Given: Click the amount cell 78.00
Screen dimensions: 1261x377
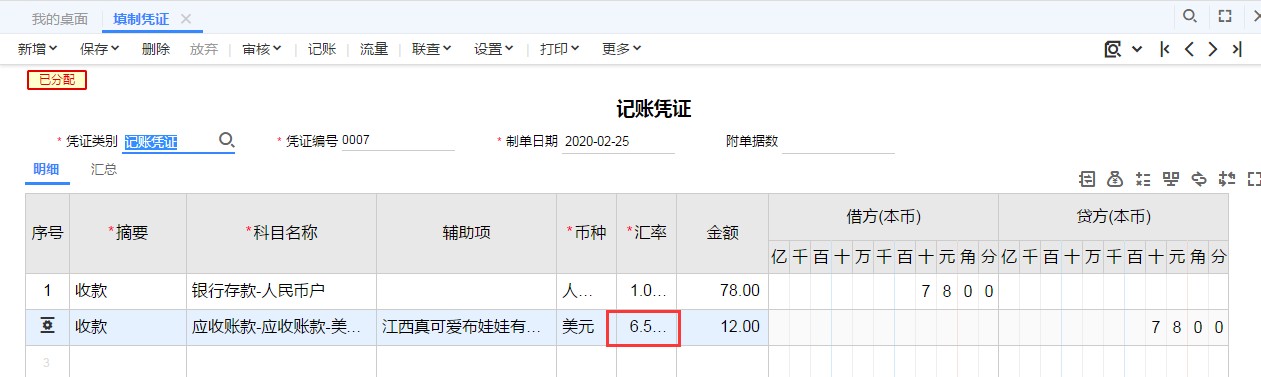Looking at the screenshot, I should [723, 292].
